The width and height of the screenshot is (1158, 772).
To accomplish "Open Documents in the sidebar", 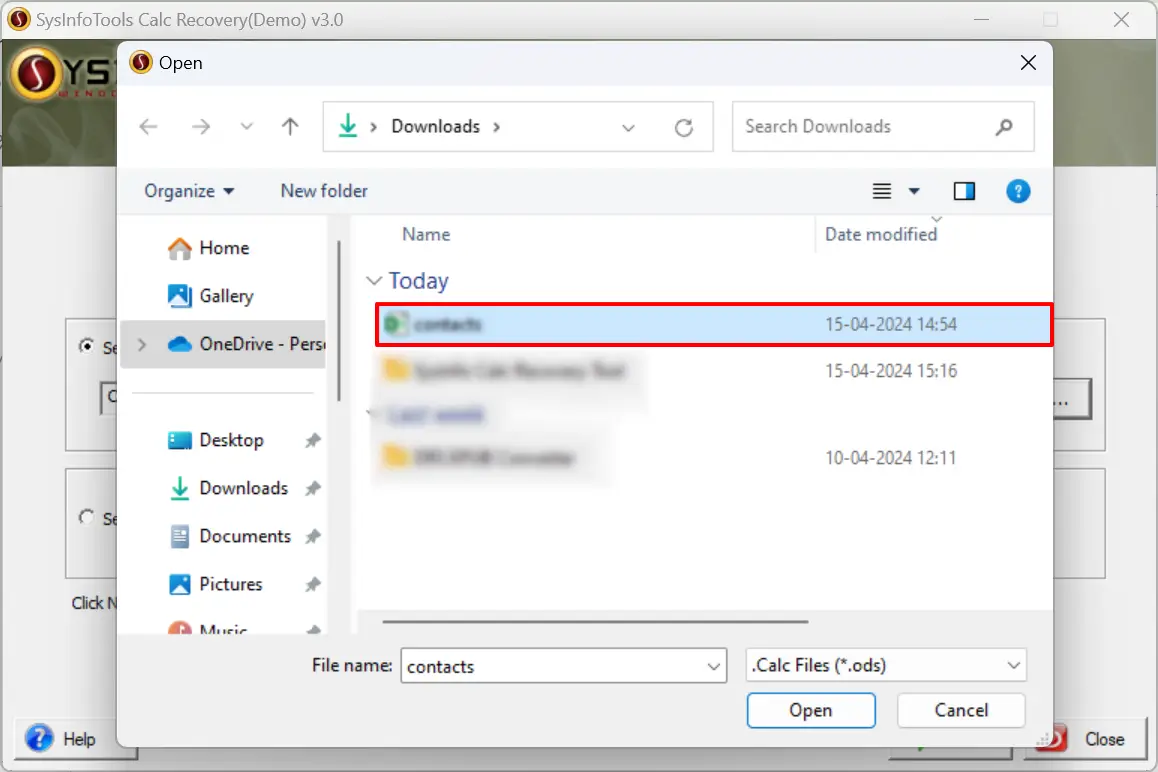I will [x=244, y=536].
